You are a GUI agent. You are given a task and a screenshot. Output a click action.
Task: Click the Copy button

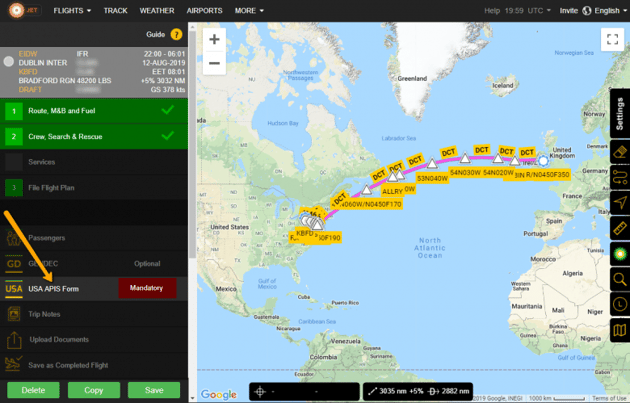[x=94, y=390]
